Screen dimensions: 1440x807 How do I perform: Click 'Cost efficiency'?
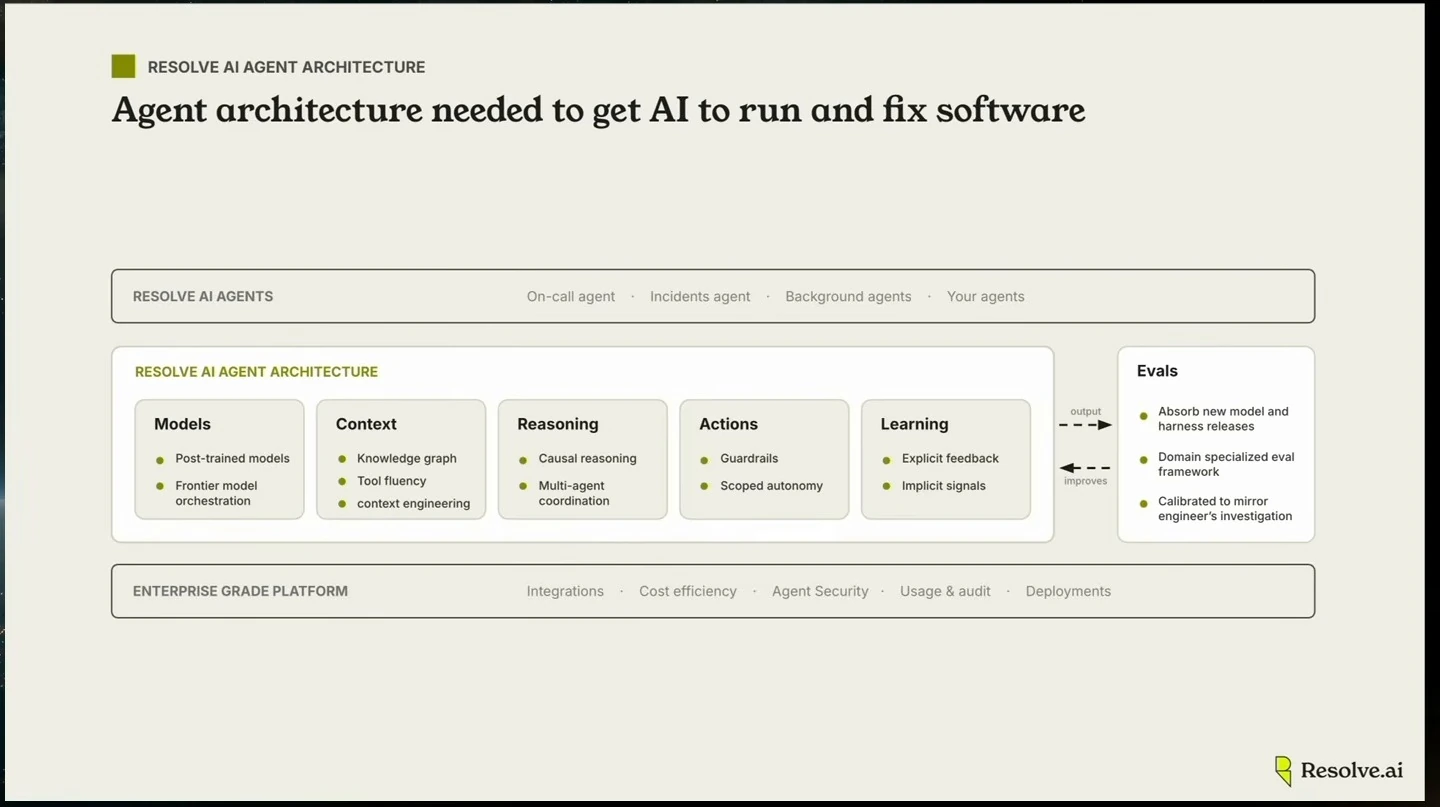[x=688, y=591]
